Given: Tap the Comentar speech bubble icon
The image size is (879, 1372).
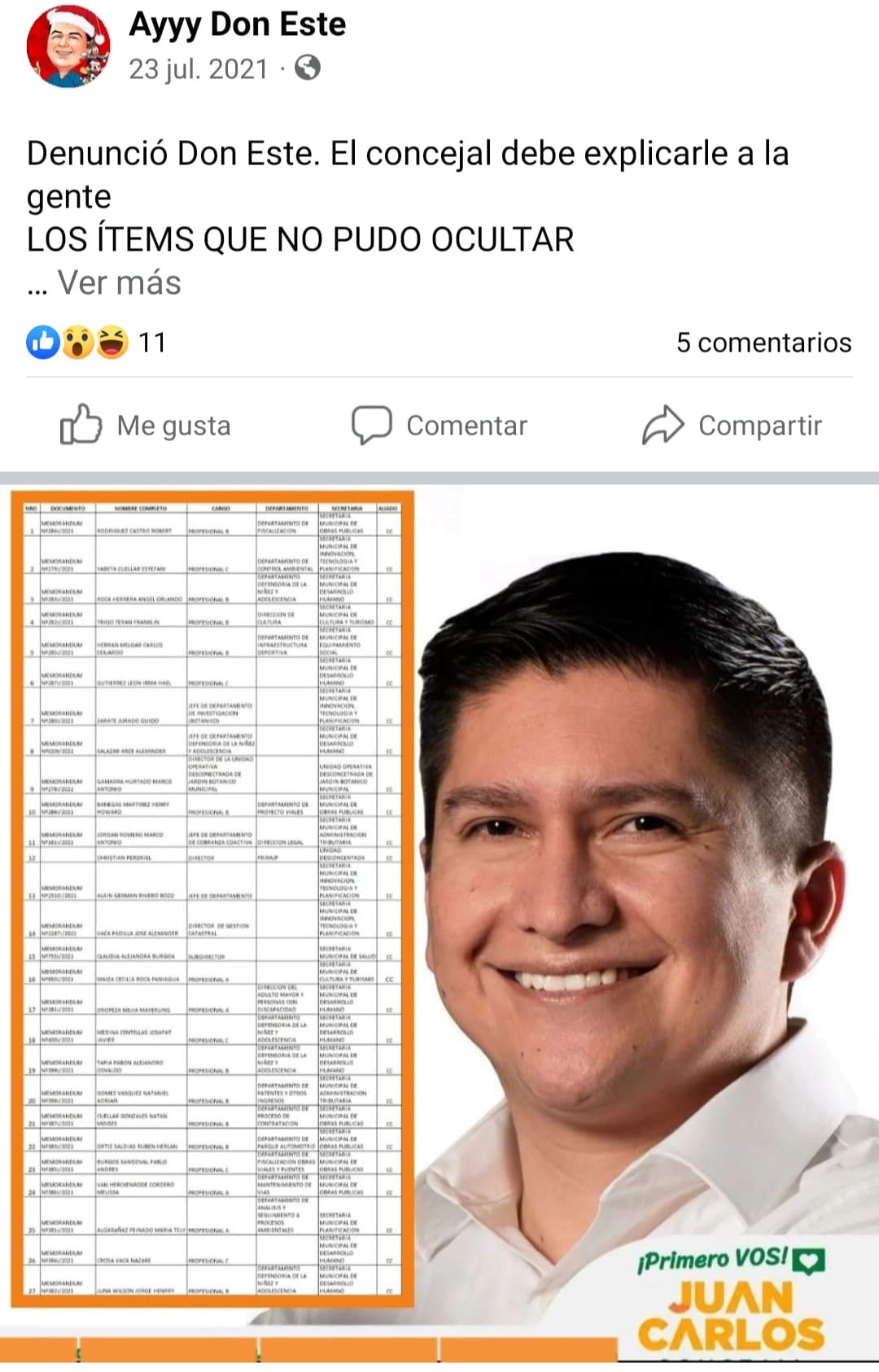Looking at the screenshot, I should click(372, 424).
